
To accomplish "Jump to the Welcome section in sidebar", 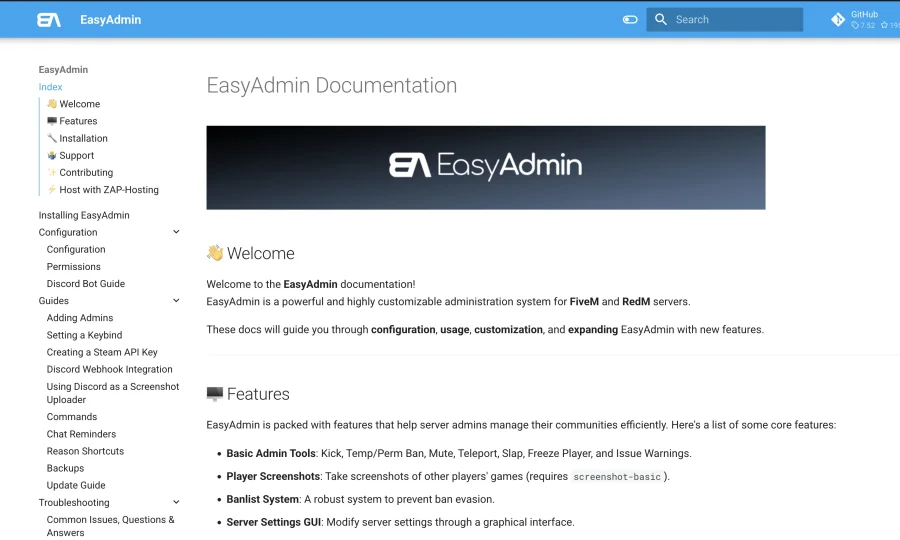I will (73, 104).
